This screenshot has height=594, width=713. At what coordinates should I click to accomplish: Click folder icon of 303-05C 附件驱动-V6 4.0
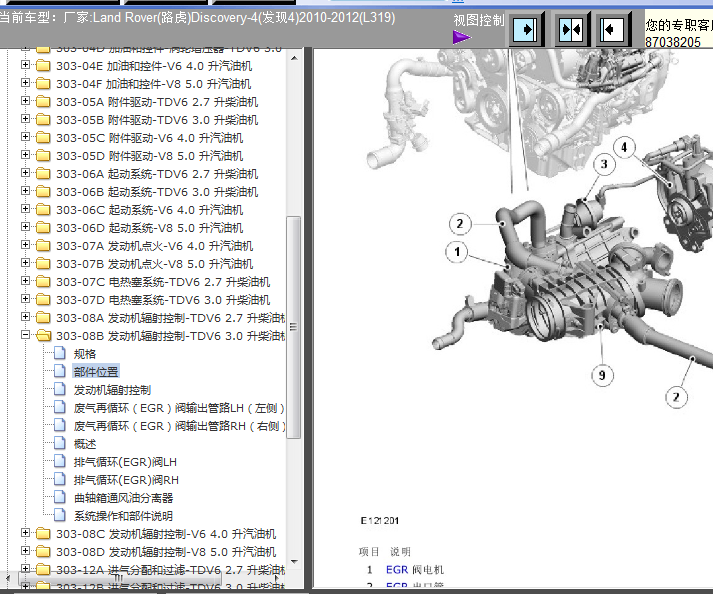click(43, 138)
